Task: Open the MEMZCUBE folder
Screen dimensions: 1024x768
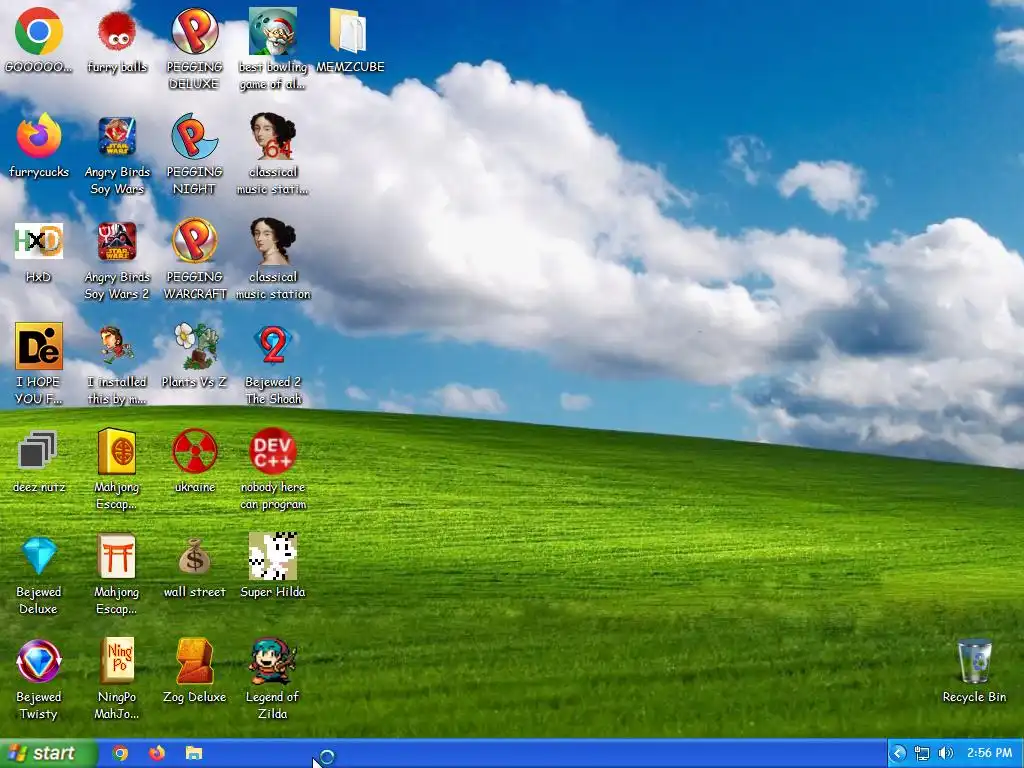Action: [x=350, y=32]
